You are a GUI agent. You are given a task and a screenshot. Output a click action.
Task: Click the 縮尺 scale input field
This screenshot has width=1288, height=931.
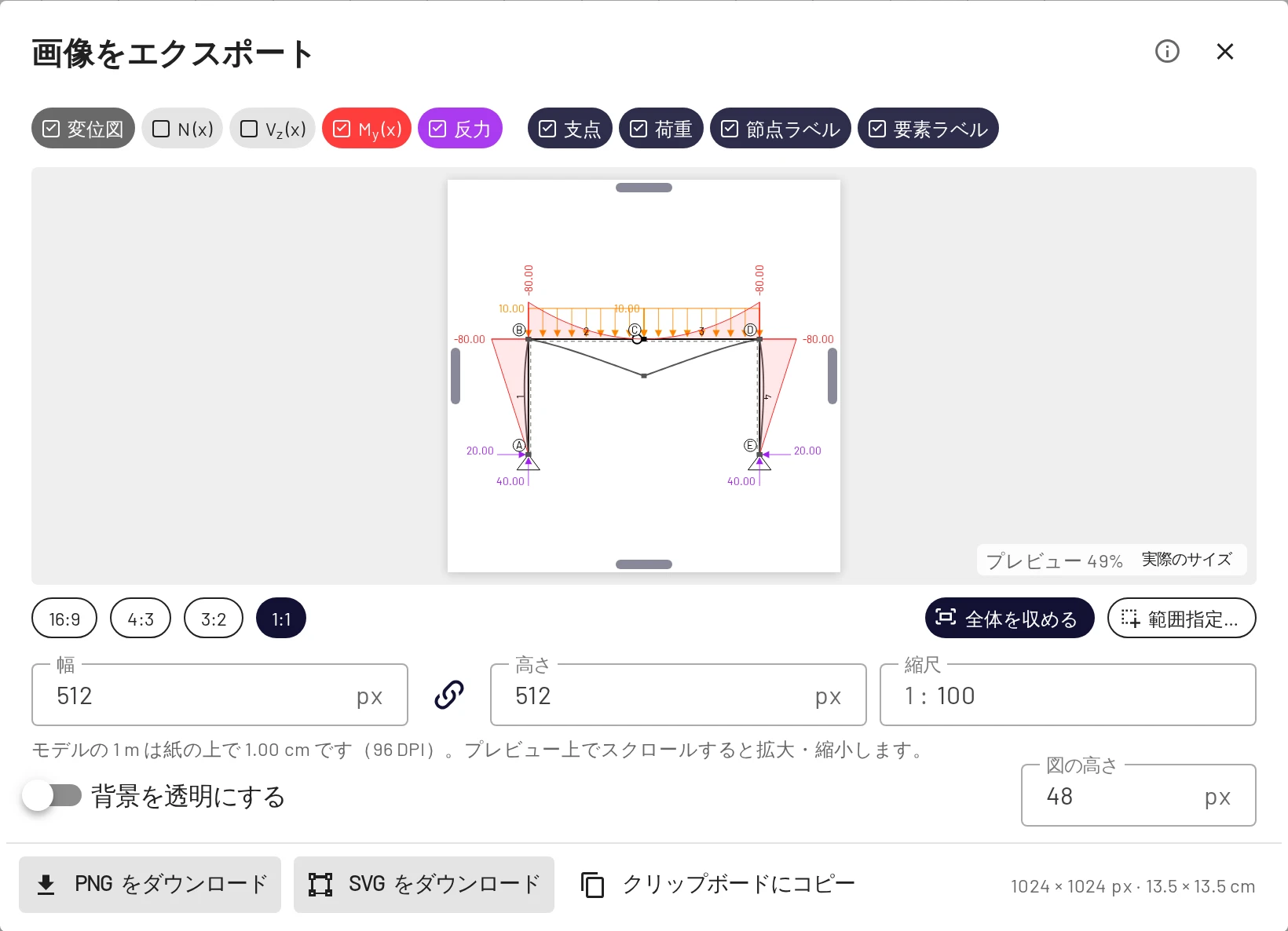point(1068,695)
